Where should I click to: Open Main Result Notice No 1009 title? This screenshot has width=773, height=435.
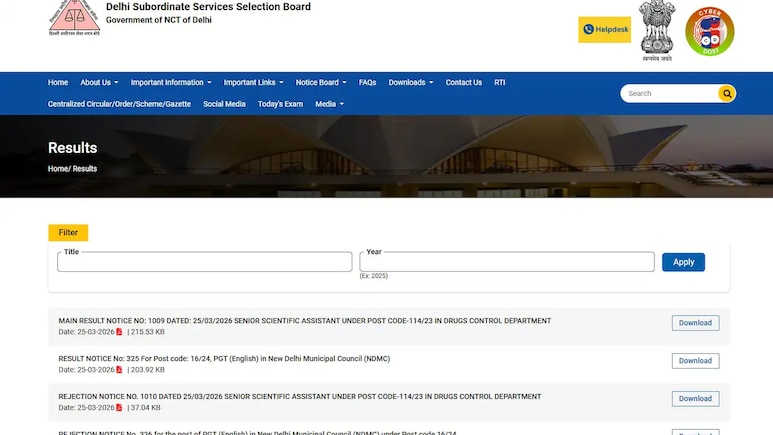coord(305,321)
